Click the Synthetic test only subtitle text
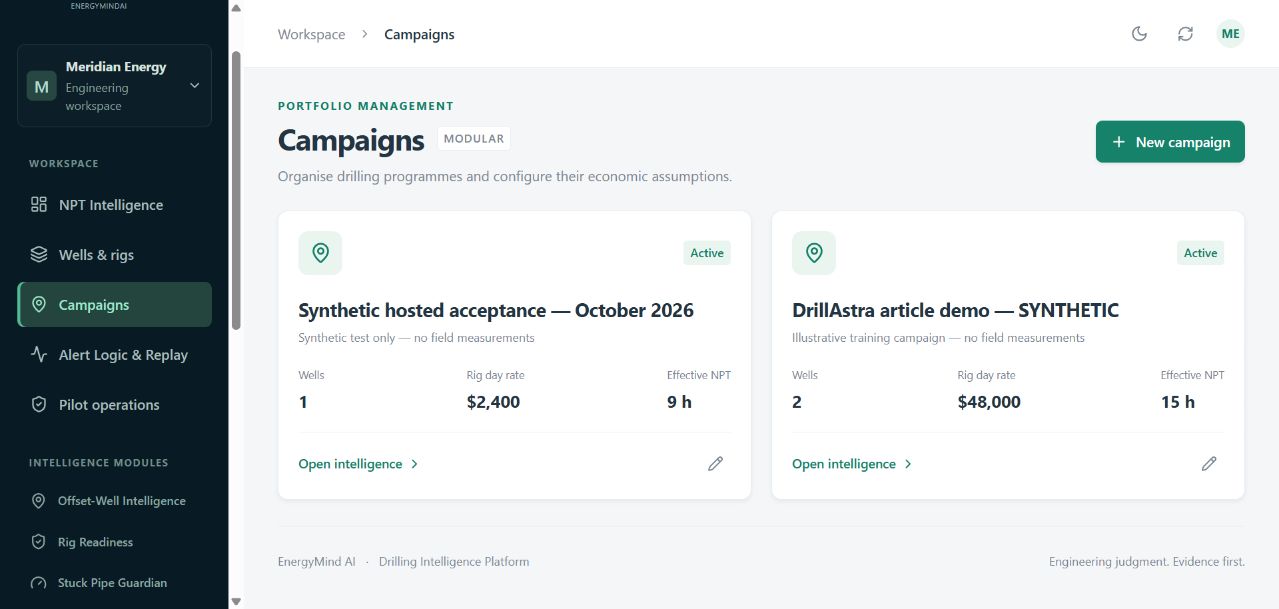Viewport: 1279px width, 609px height. (416, 338)
